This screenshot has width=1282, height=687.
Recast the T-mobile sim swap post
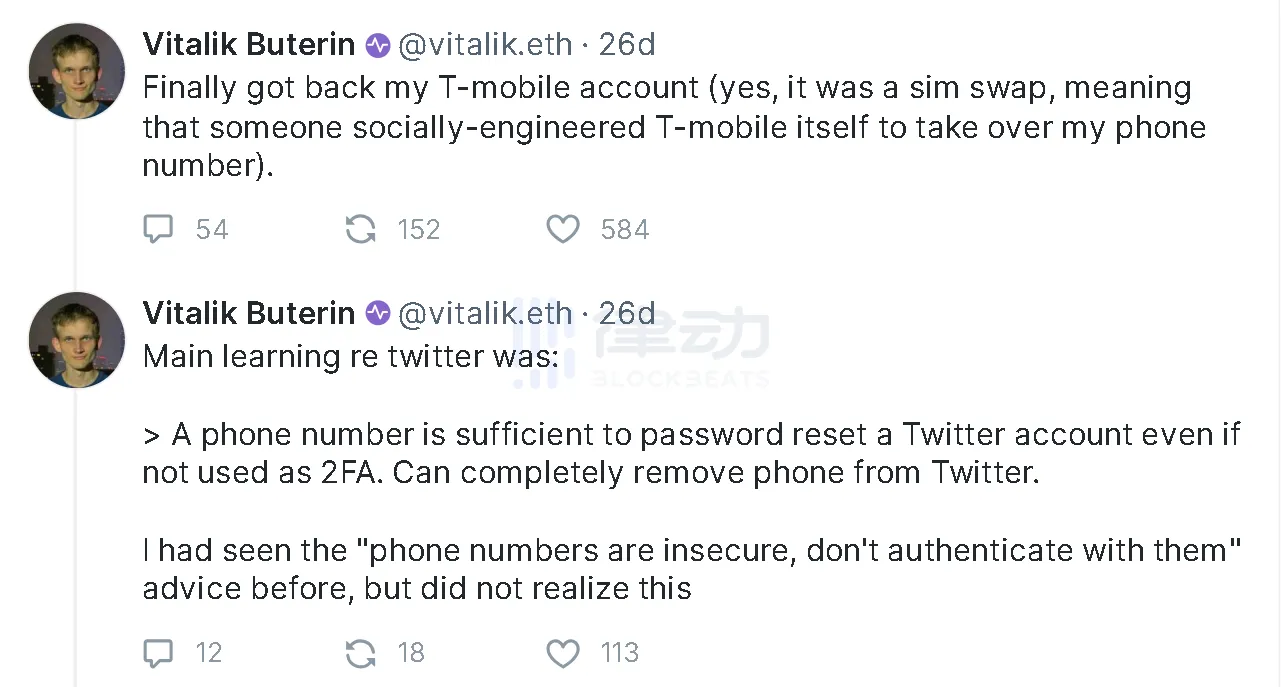[x=360, y=230]
